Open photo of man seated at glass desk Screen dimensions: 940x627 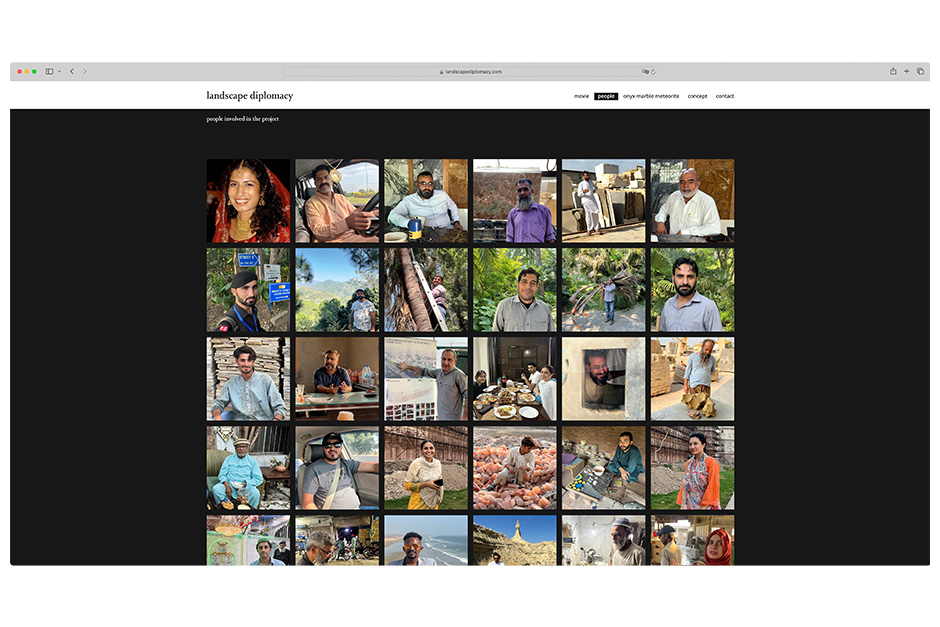(337, 379)
